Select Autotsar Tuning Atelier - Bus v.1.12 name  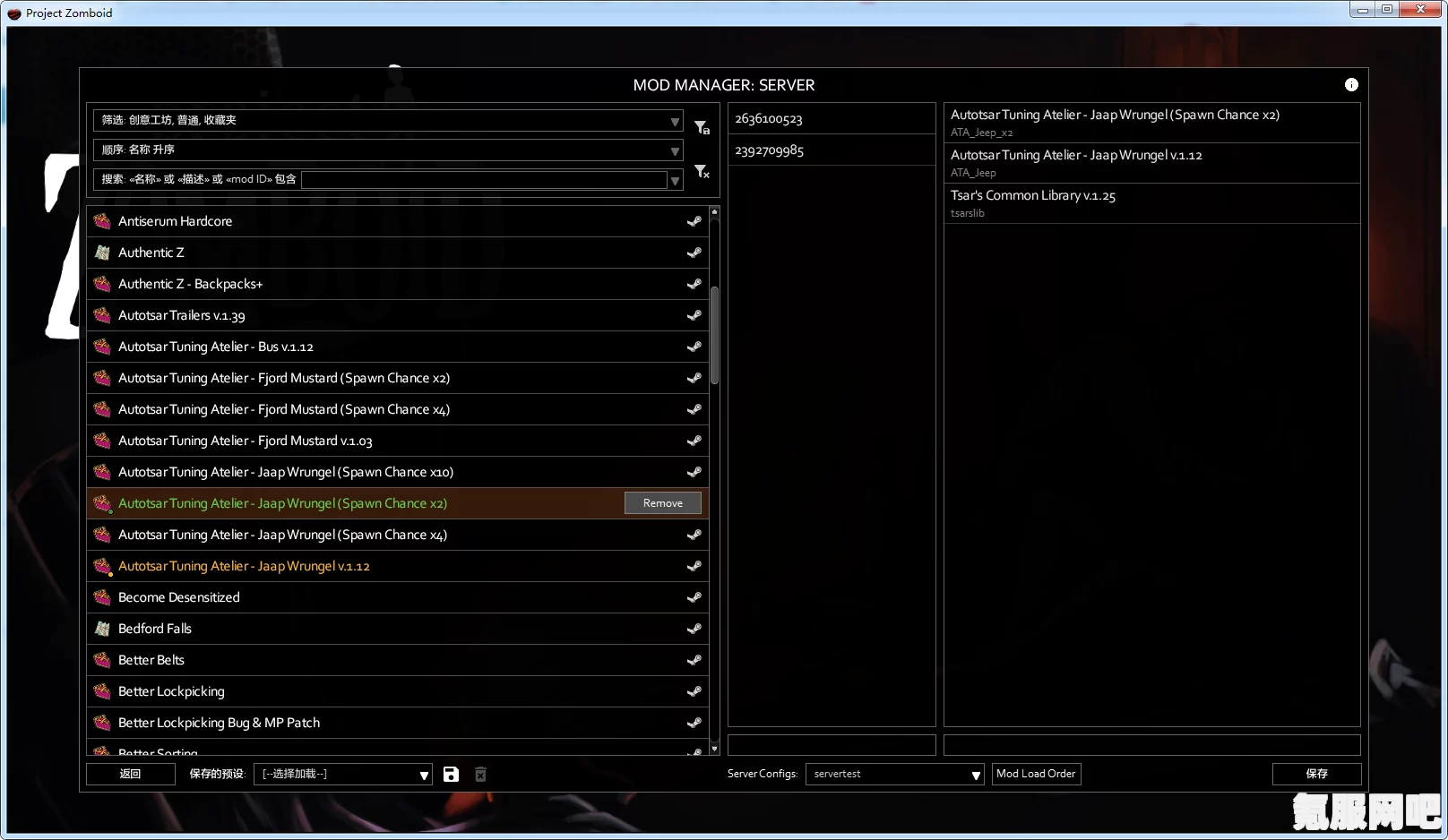[x=216, y=347]
